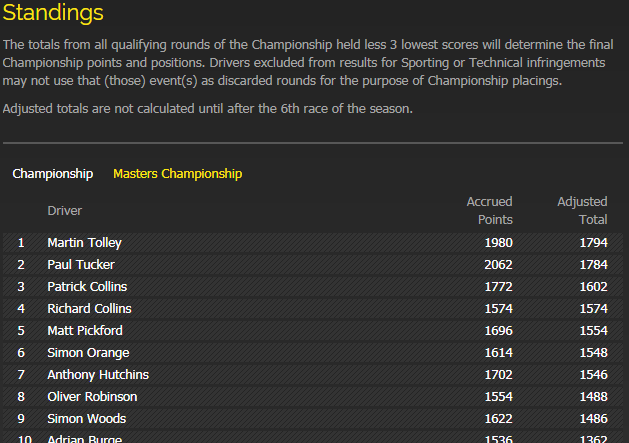The width and height of the screenshot is (629, 443).
Task: Select driver Paul Tucker
Action: [x=81, y=265]
